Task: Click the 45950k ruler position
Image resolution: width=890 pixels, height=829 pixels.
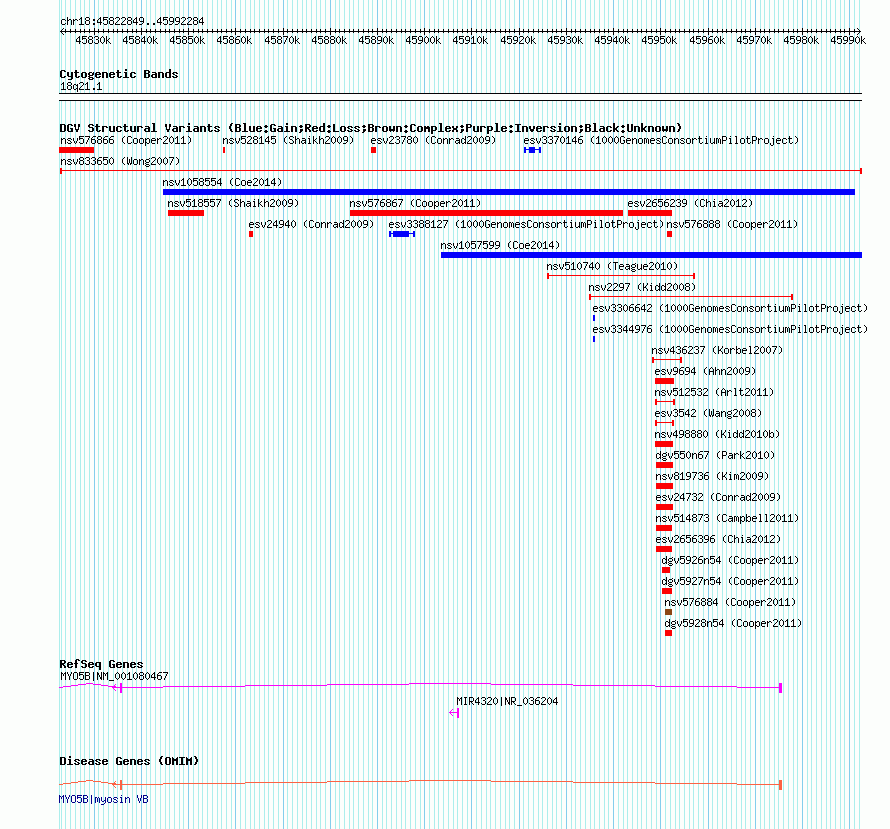Action: (659, 40)
